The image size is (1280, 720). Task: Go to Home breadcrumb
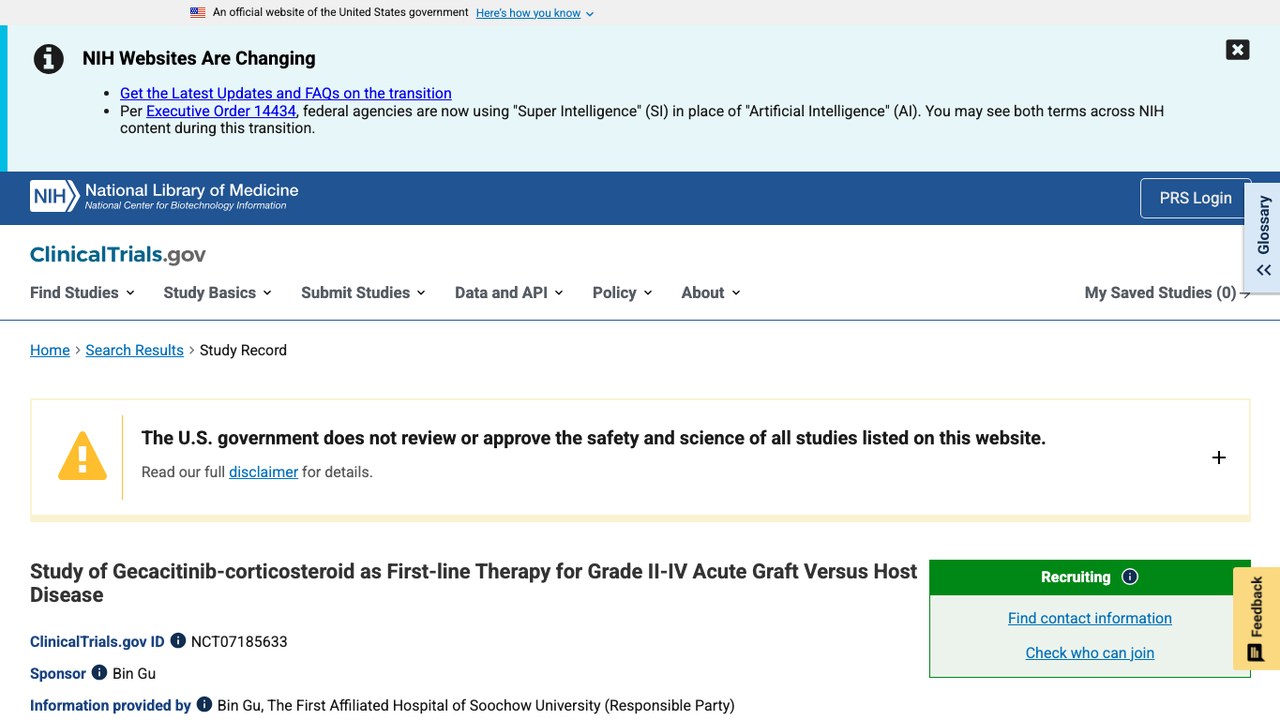coord(50,350)
